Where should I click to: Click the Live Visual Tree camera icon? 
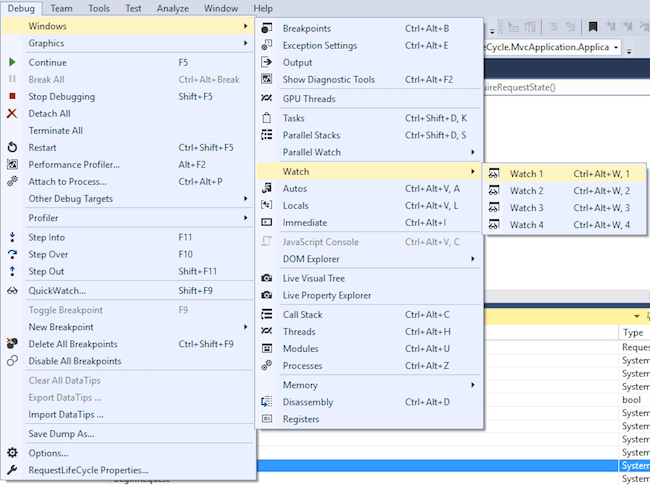coord(267,278)
